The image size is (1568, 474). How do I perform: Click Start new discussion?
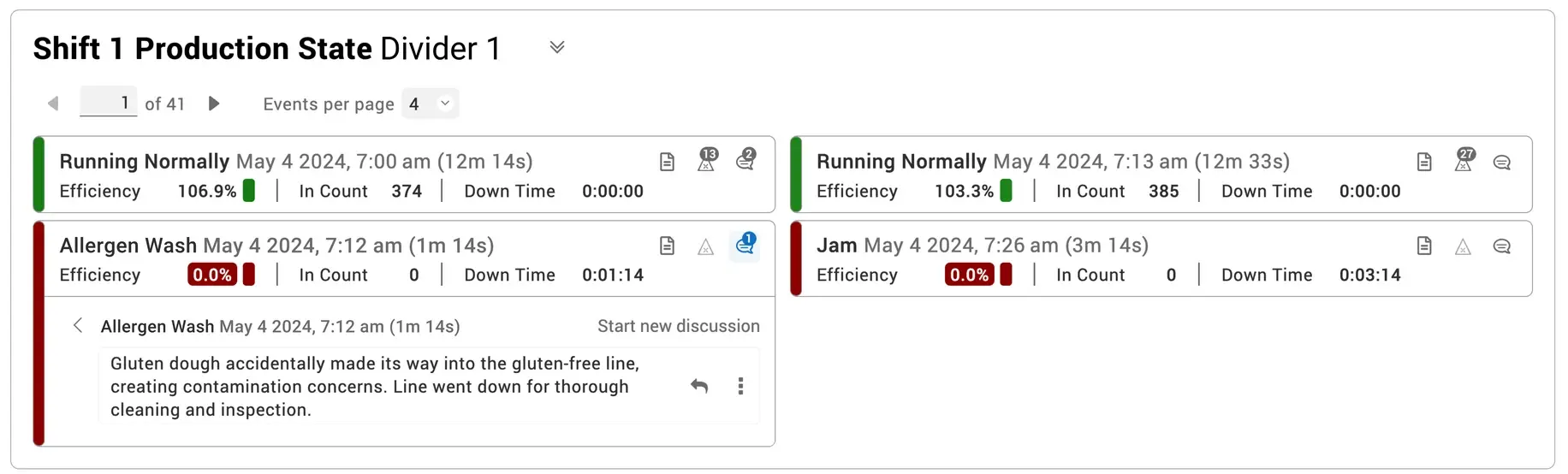click(679, 326)
